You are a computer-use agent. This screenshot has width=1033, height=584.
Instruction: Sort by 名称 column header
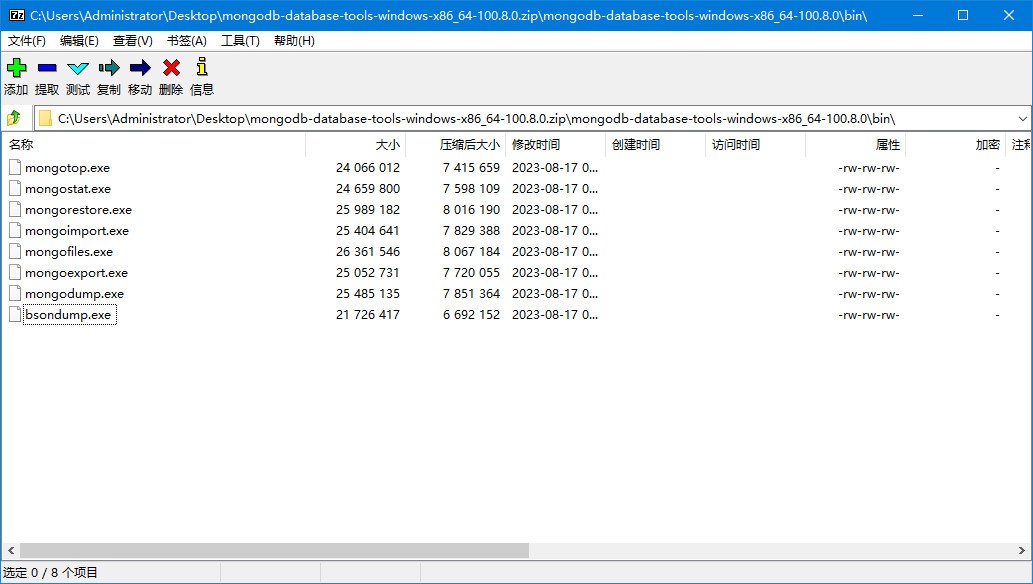[154, 145]
